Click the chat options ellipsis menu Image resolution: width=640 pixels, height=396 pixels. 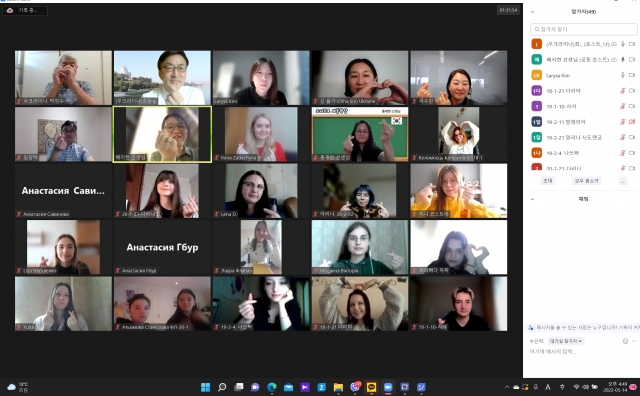634,341
